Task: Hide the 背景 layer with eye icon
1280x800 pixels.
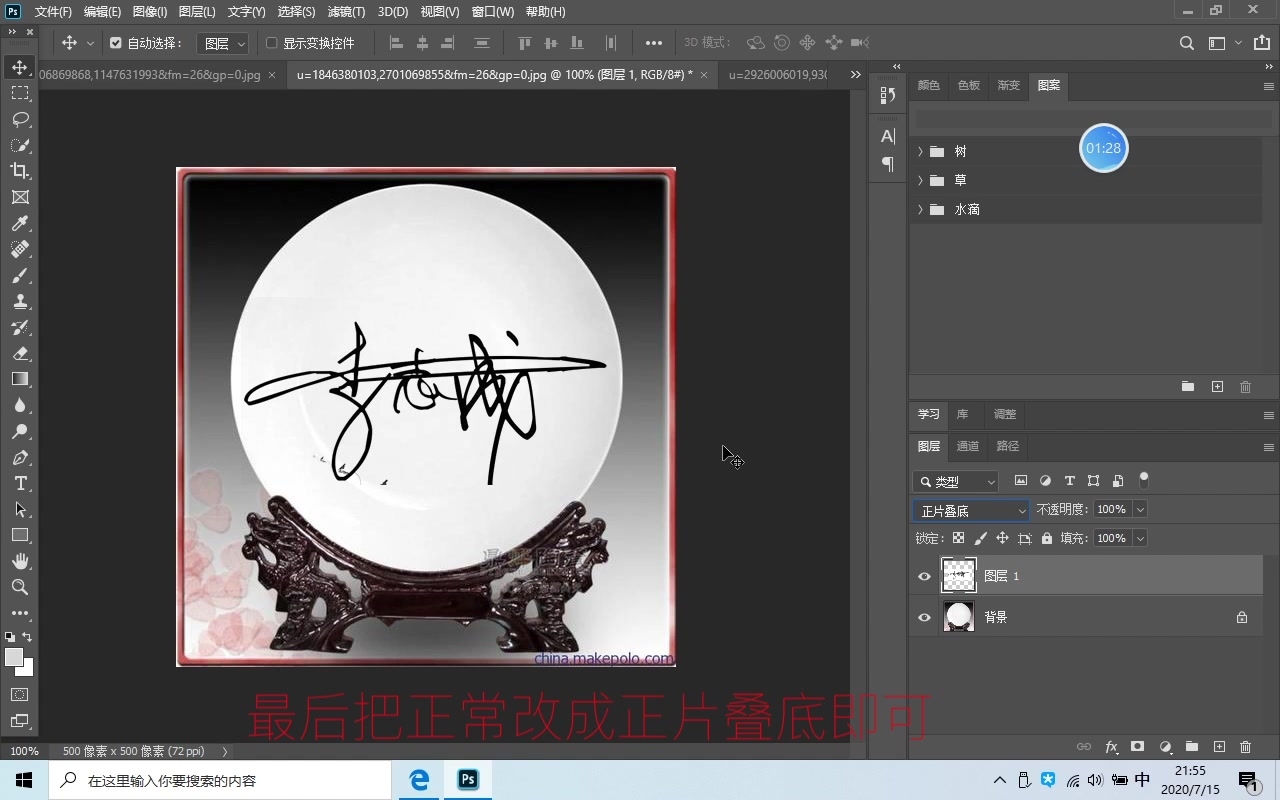Action: tap(924, 617)
